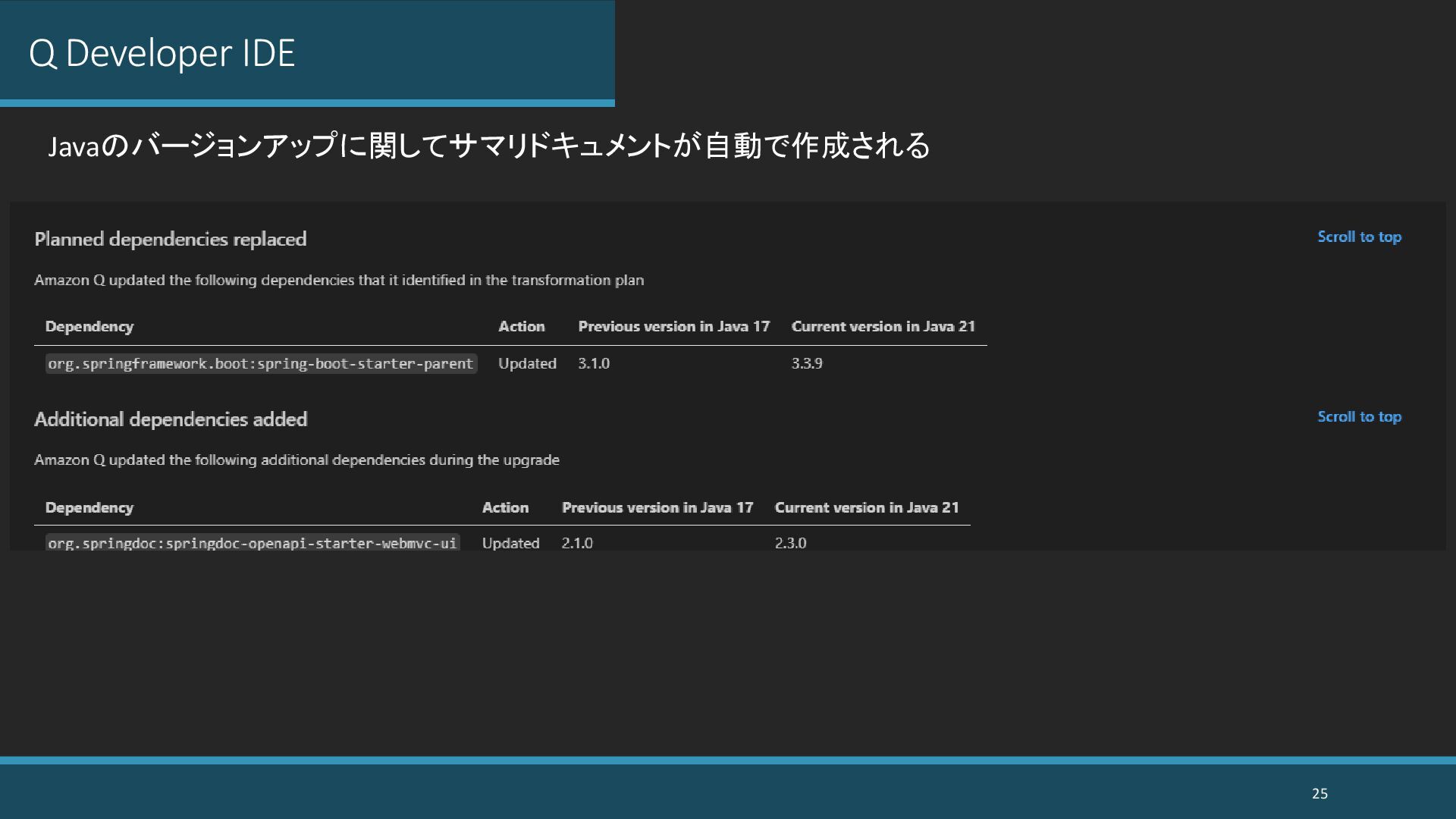1456x819 pixels.
Task: Click first table's Previous version in Java 17 header
Action: (x=673, y=326)
